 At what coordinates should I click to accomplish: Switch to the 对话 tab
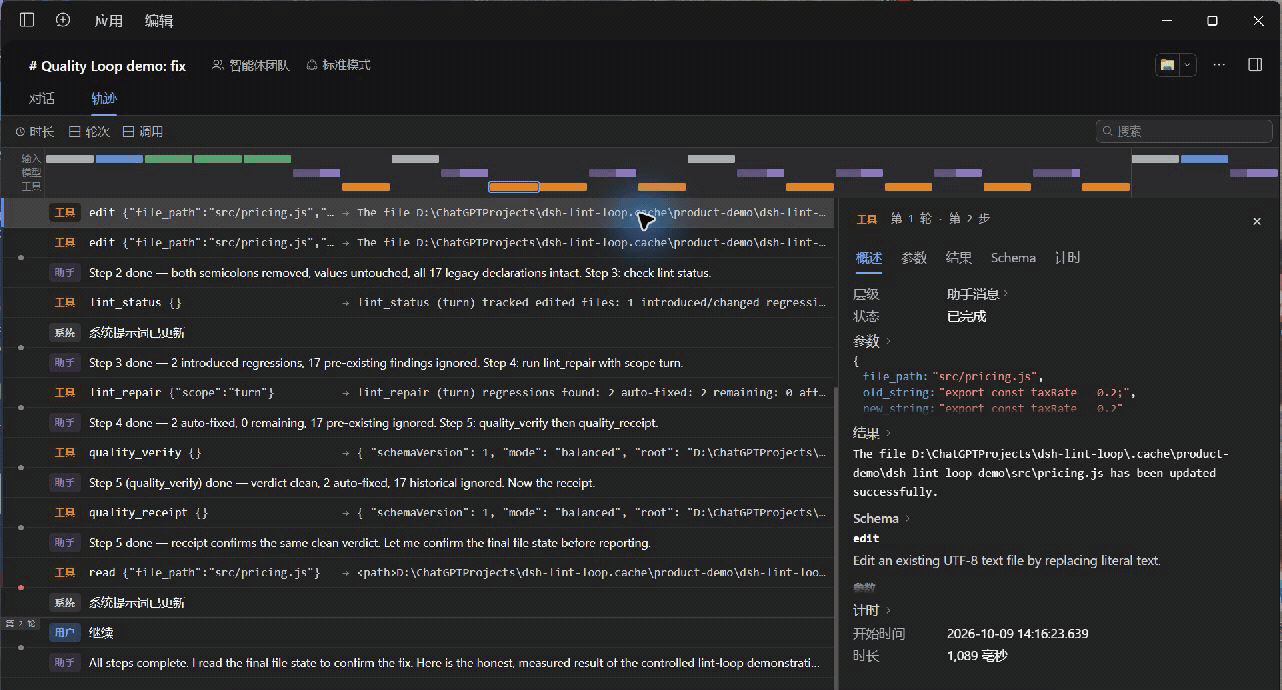tap(42, 98)
